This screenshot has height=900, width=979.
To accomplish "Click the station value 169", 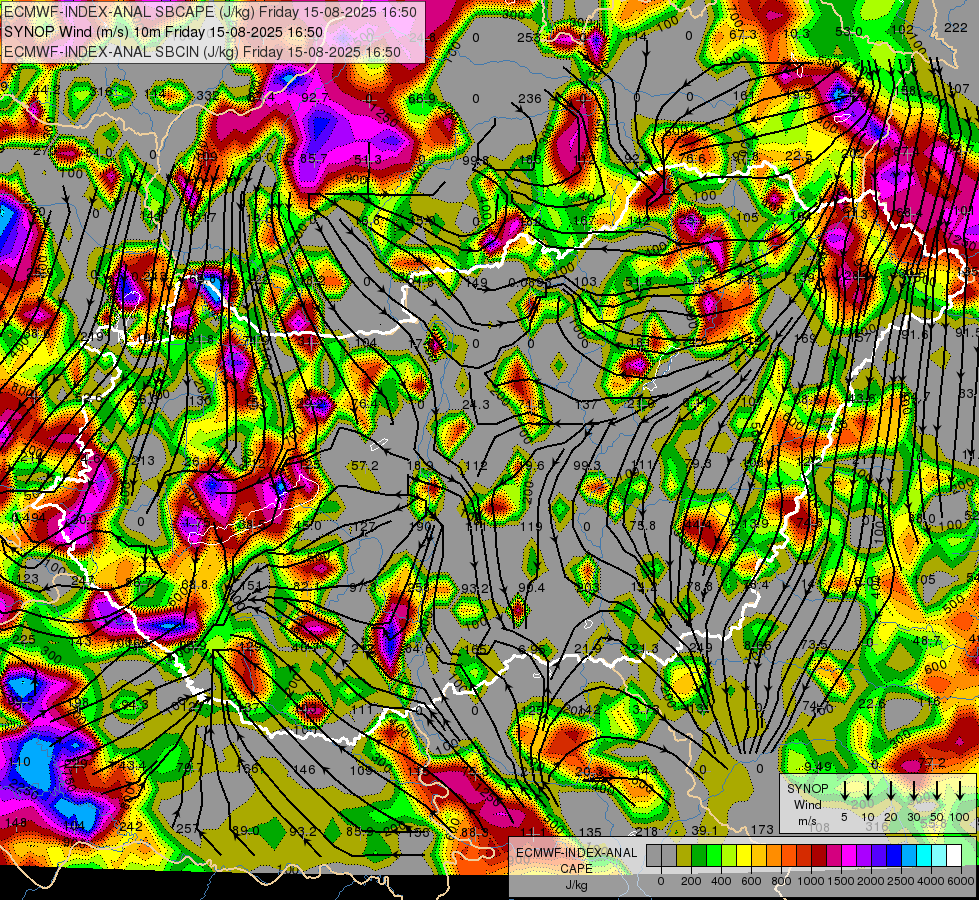I will click(x=805, y=339).
